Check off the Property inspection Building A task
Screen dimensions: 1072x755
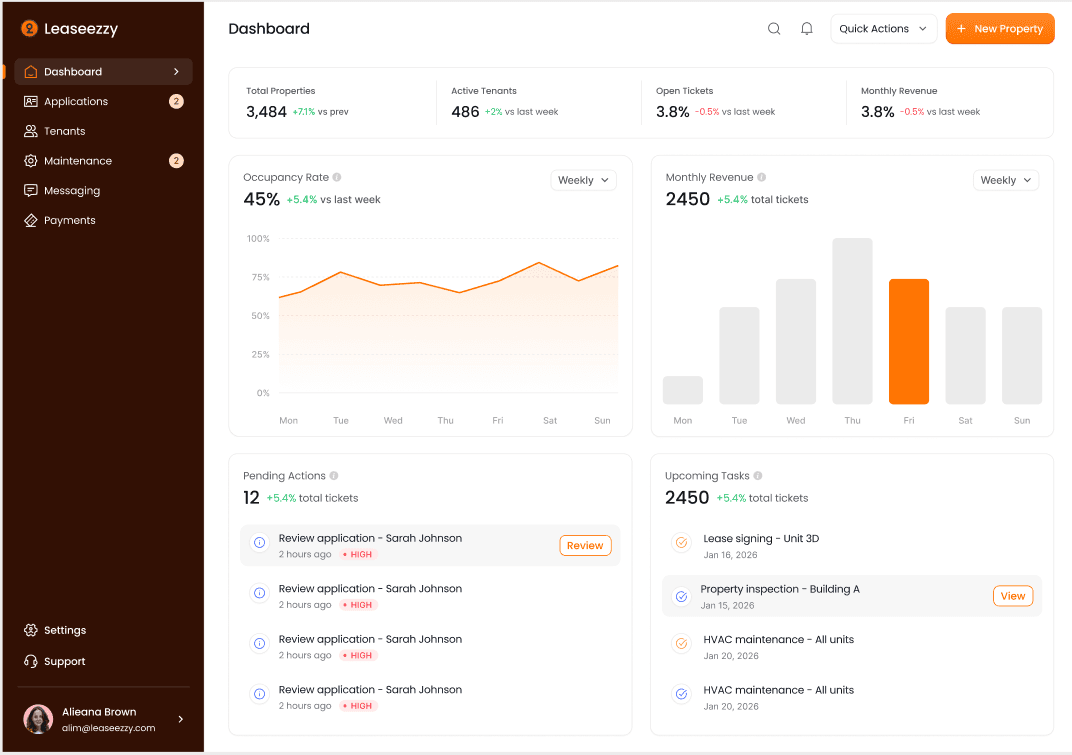click(x=681, y=594)
